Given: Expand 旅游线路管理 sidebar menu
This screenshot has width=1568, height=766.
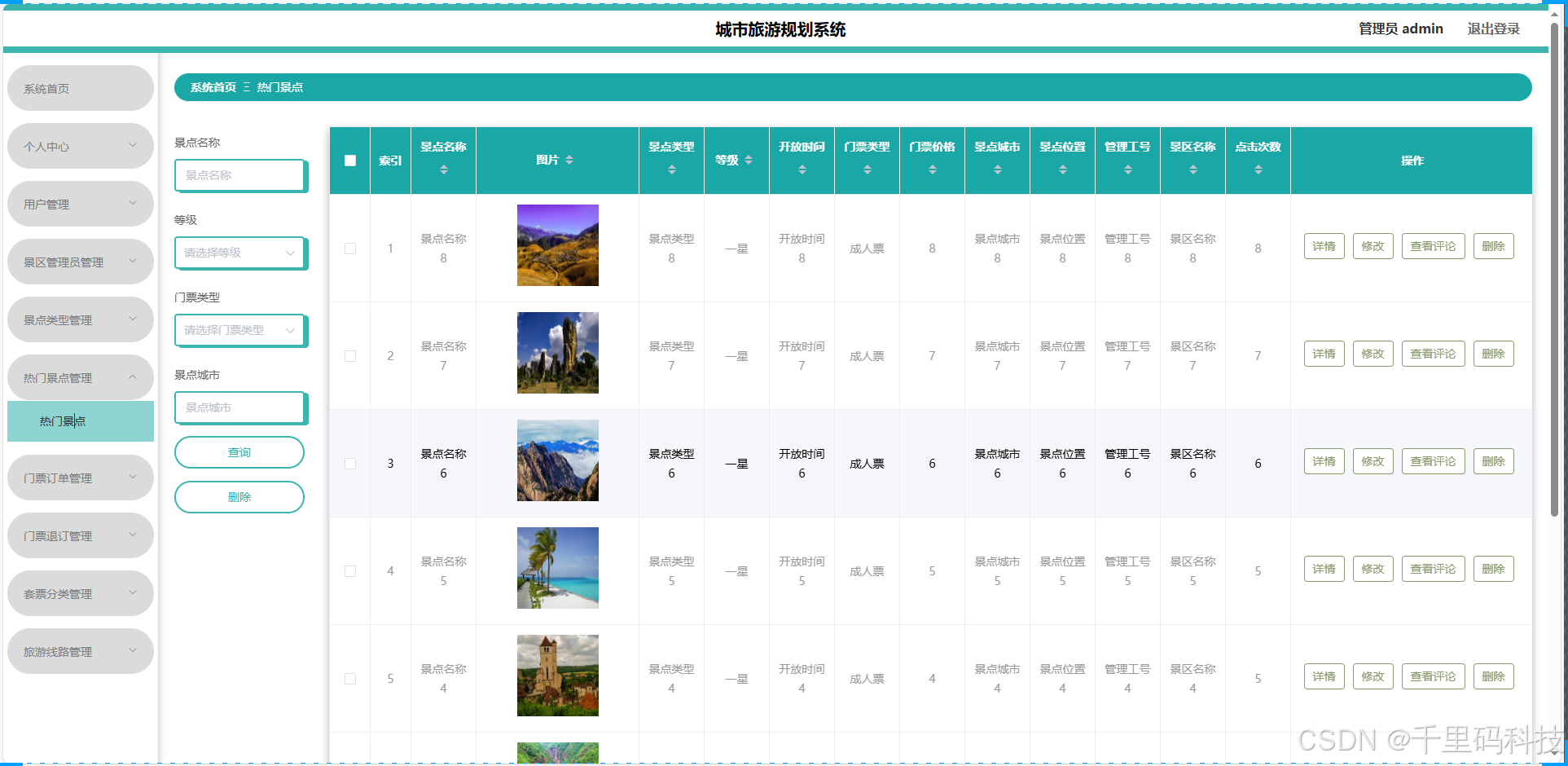Looking at the screenshot, I should [x=81, y=651].
